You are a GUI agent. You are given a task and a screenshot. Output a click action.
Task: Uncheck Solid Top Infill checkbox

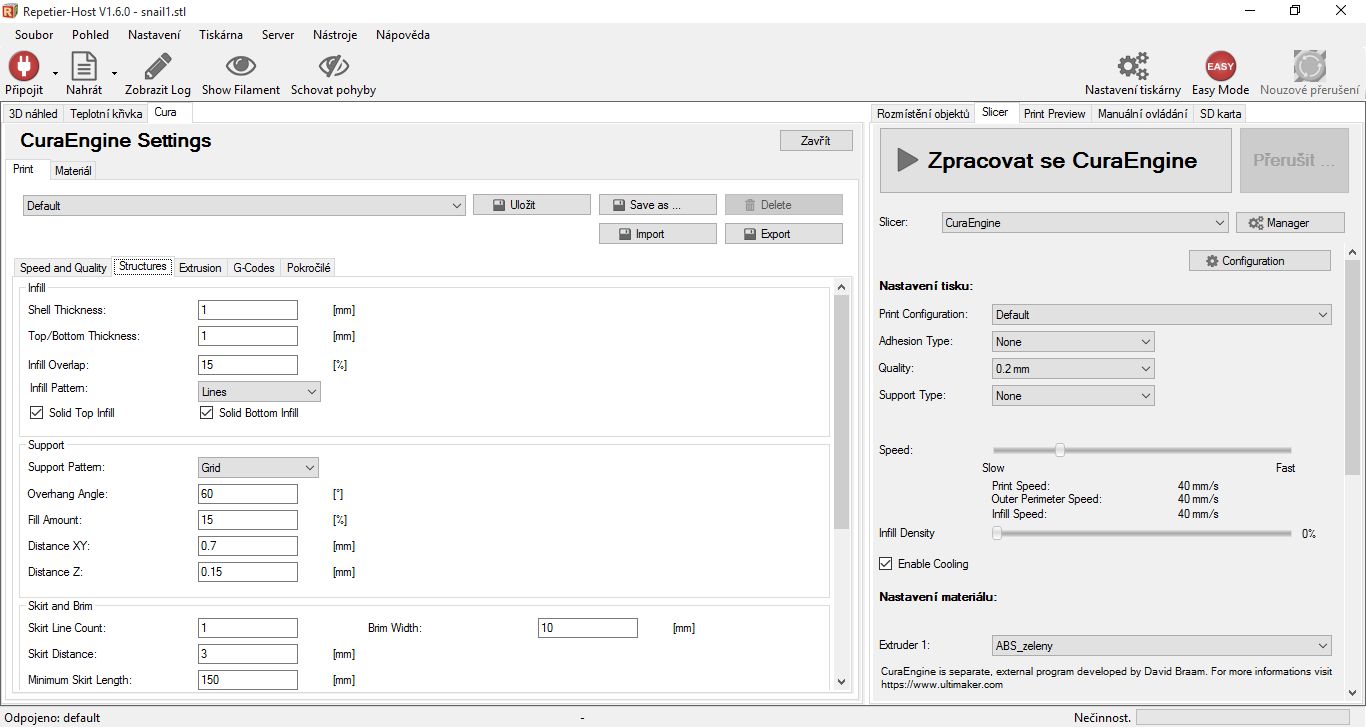(37, 413)
